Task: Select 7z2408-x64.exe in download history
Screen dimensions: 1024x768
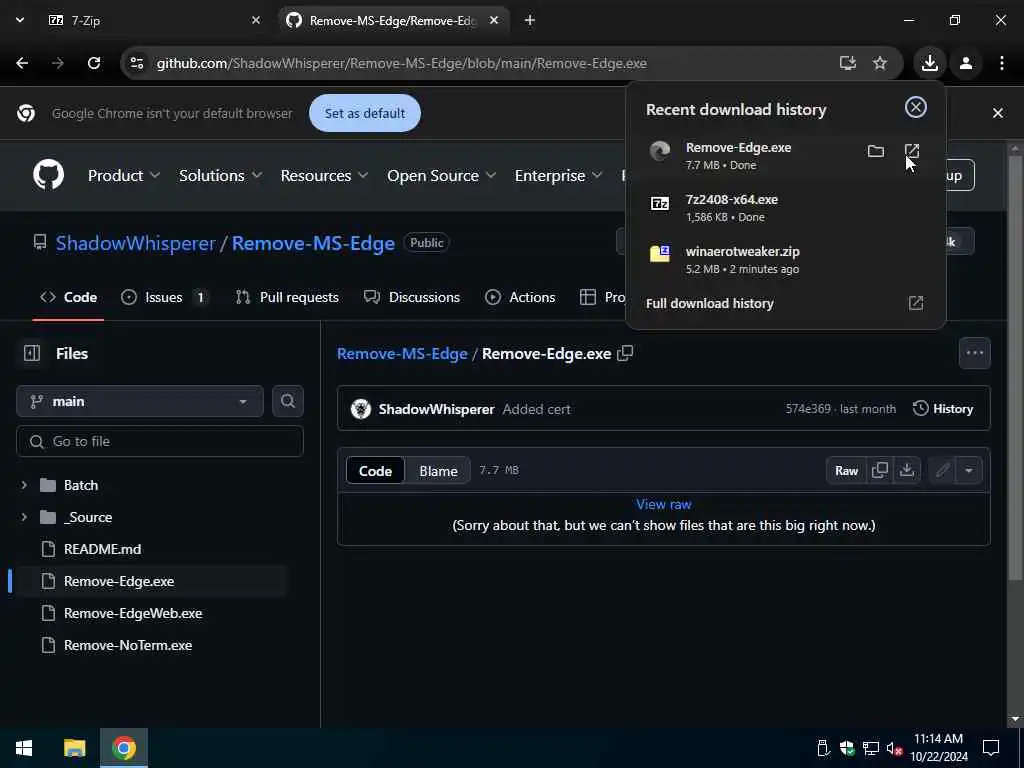Action: tap(785, 208)
